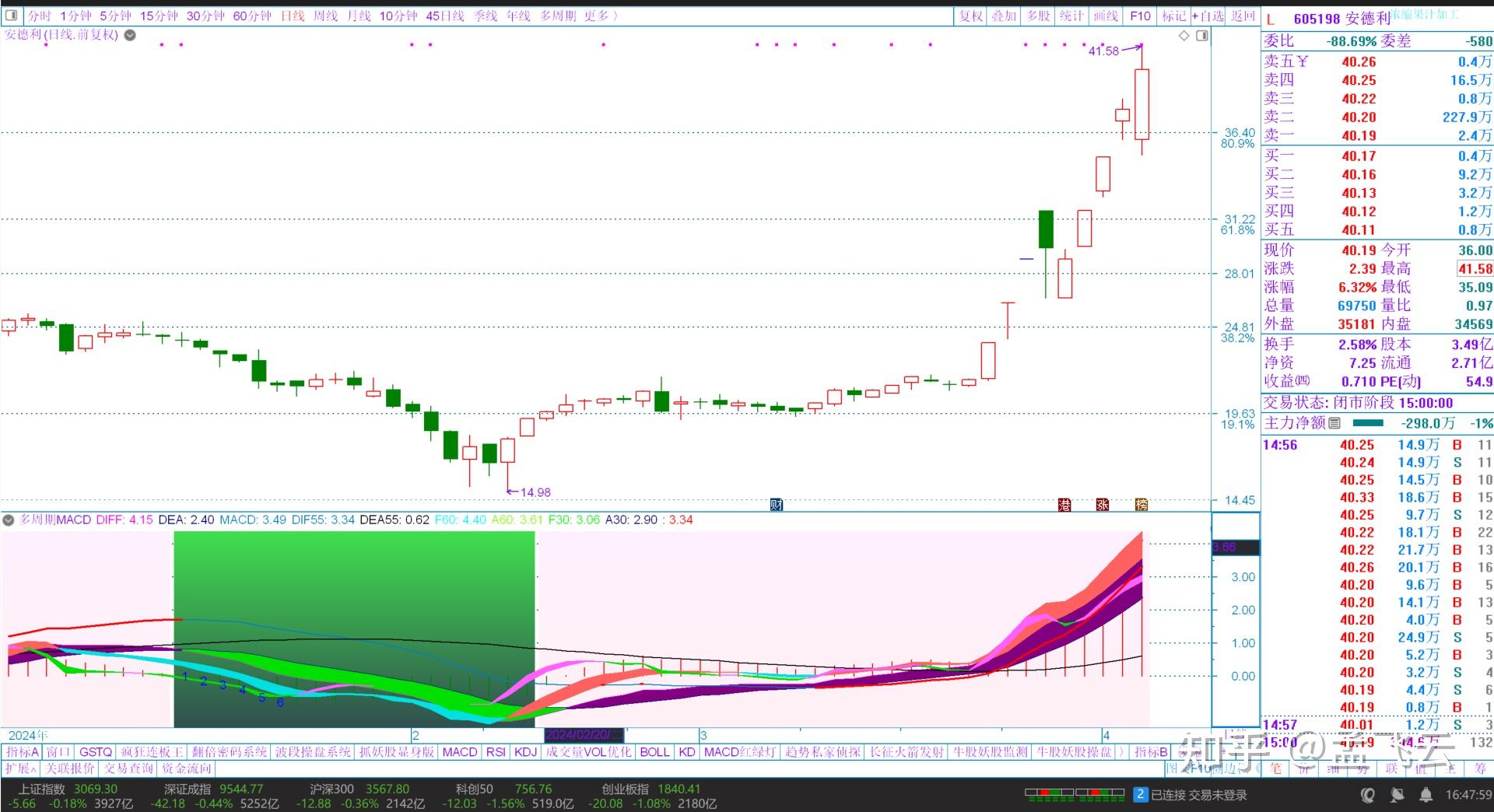Enable 叠加 overlay mode
The height and width of the screenshot is (812, 1494).
1004,16
